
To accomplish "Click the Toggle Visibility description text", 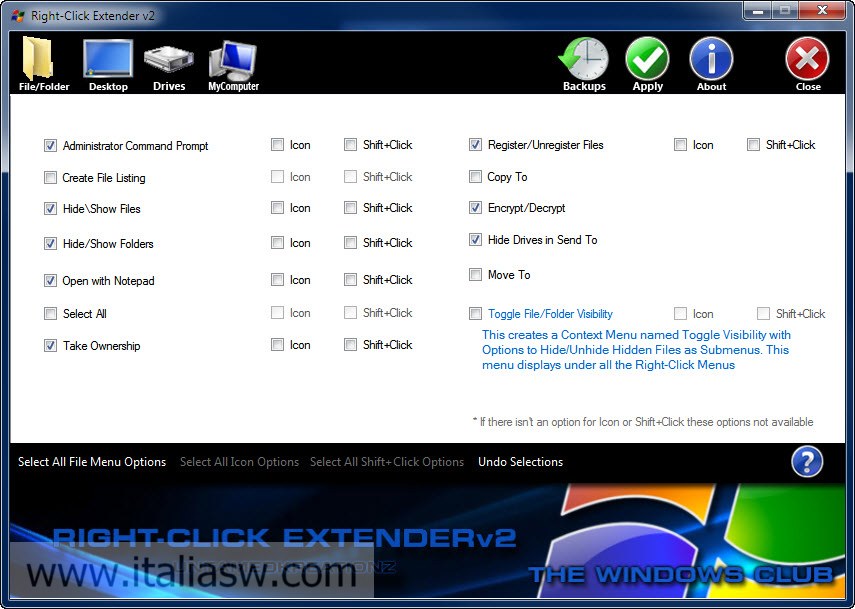I will [x=636, y=350].
